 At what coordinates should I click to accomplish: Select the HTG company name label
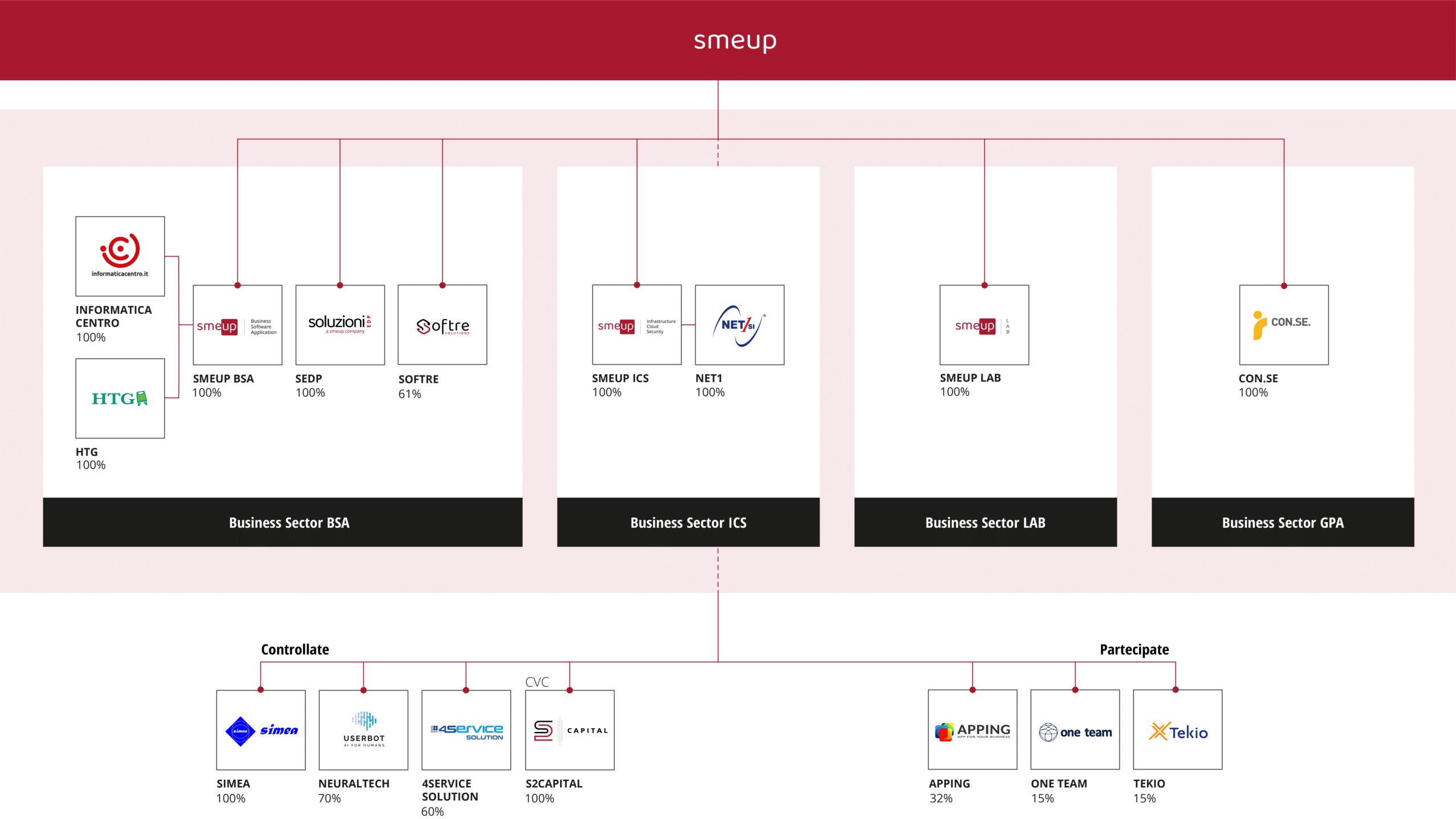click(x=86, y=452)
